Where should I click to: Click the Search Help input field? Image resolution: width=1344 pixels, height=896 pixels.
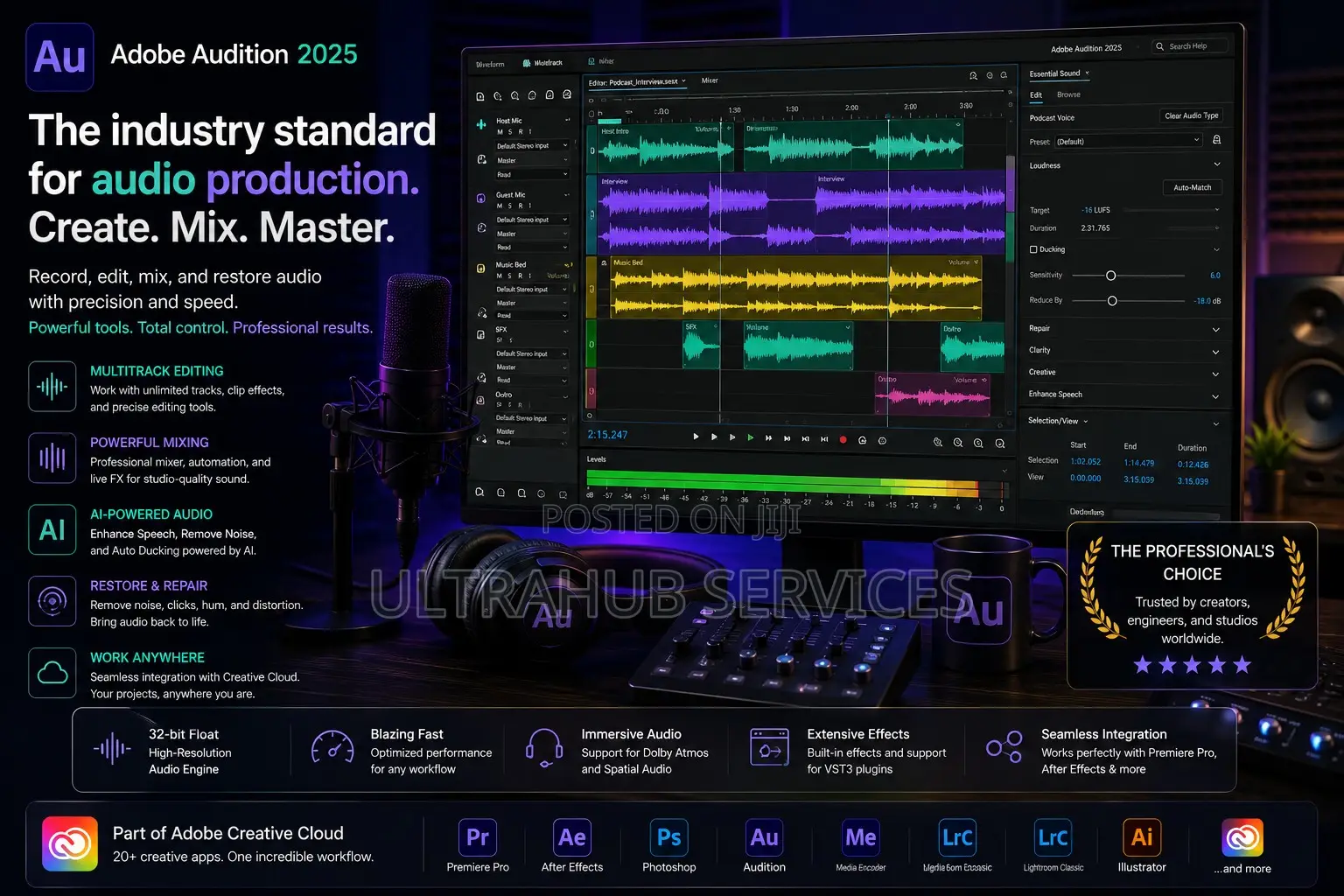1190,46
